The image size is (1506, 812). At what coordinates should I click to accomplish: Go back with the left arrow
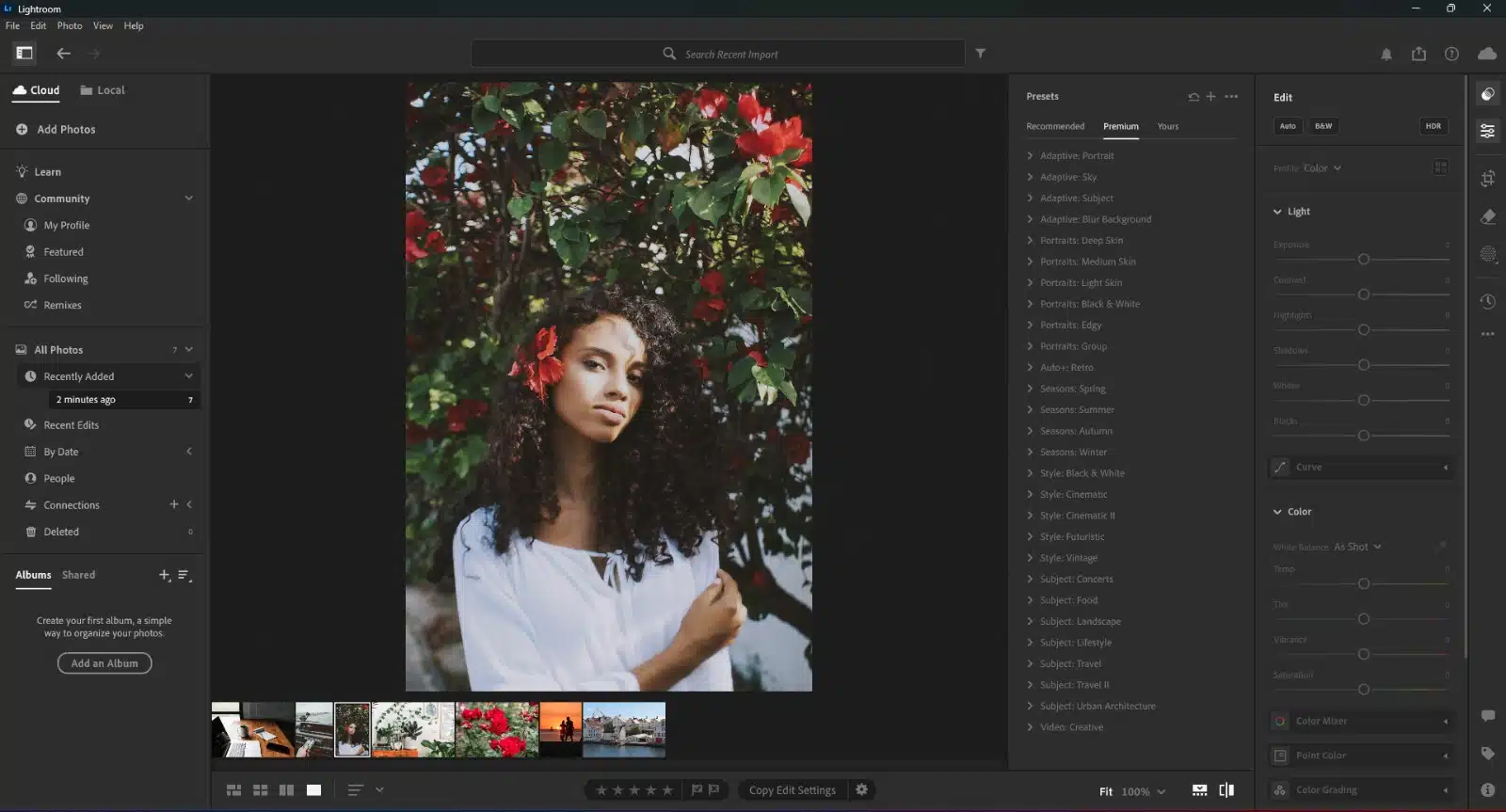(63, 54)
